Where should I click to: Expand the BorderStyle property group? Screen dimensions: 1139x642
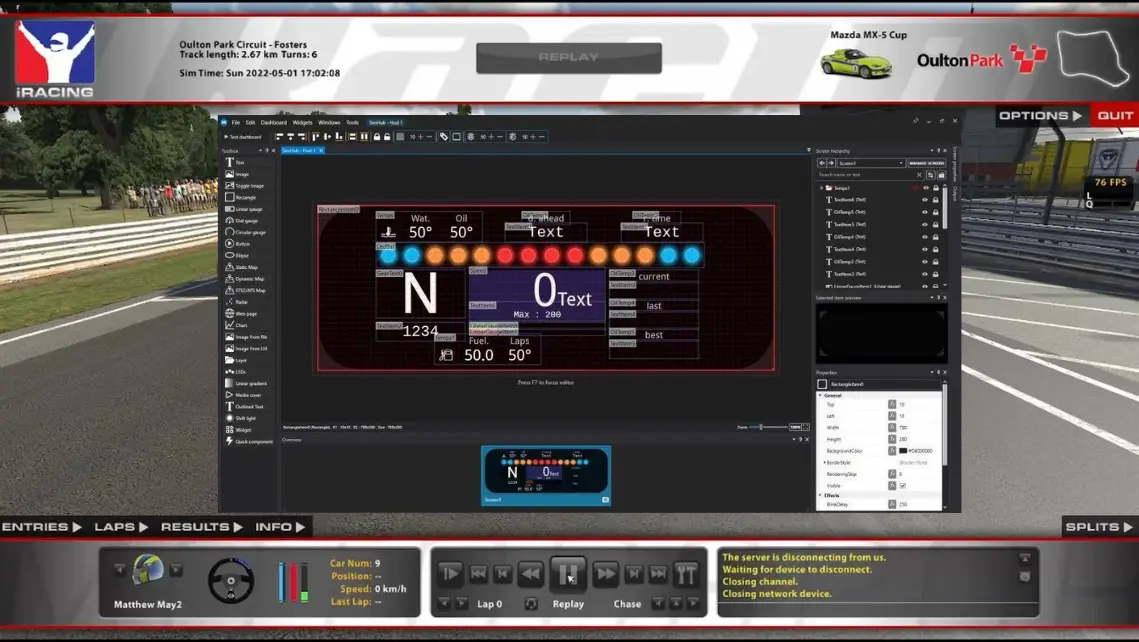824,463
